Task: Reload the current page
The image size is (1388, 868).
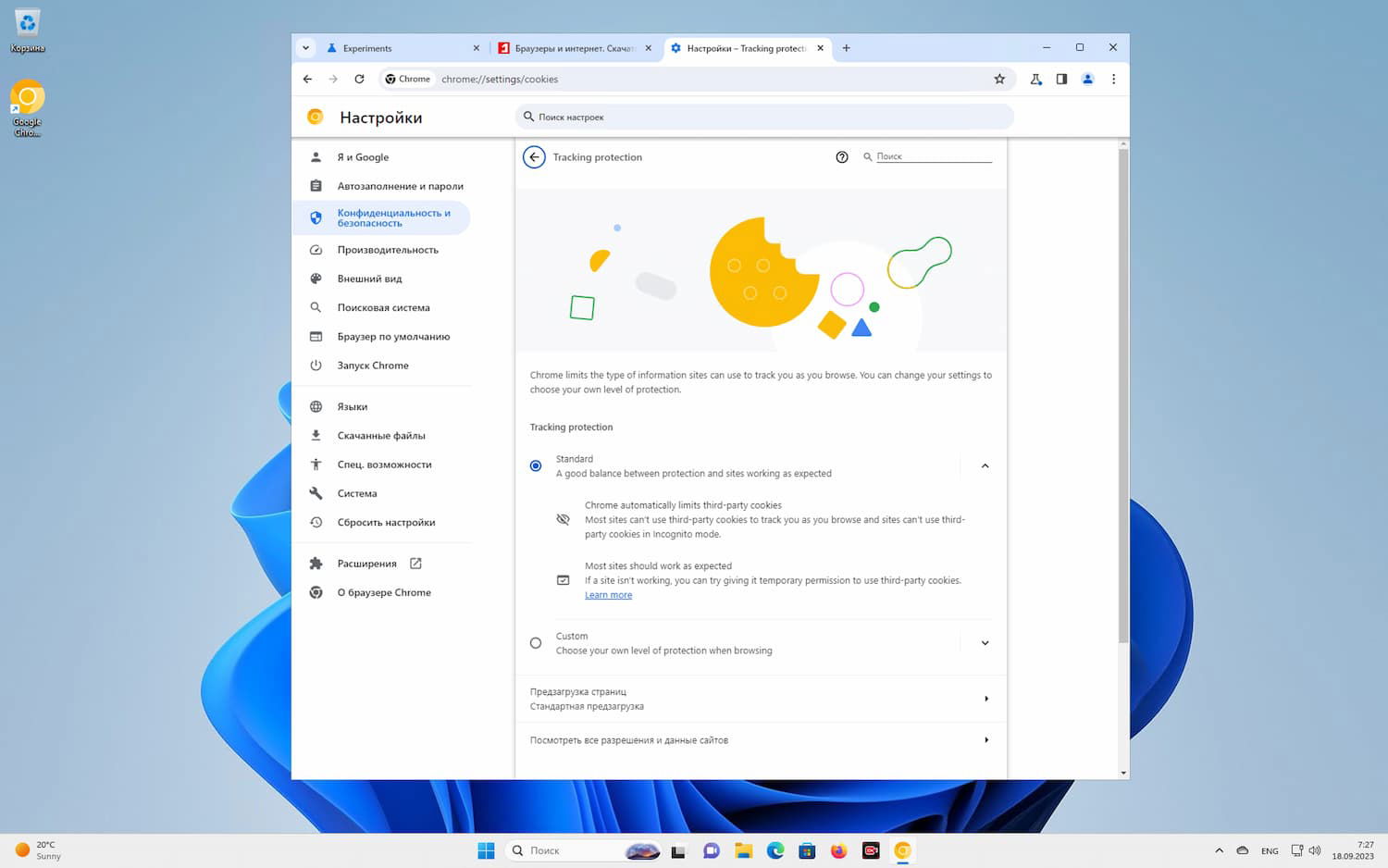Action: [359, 80]
